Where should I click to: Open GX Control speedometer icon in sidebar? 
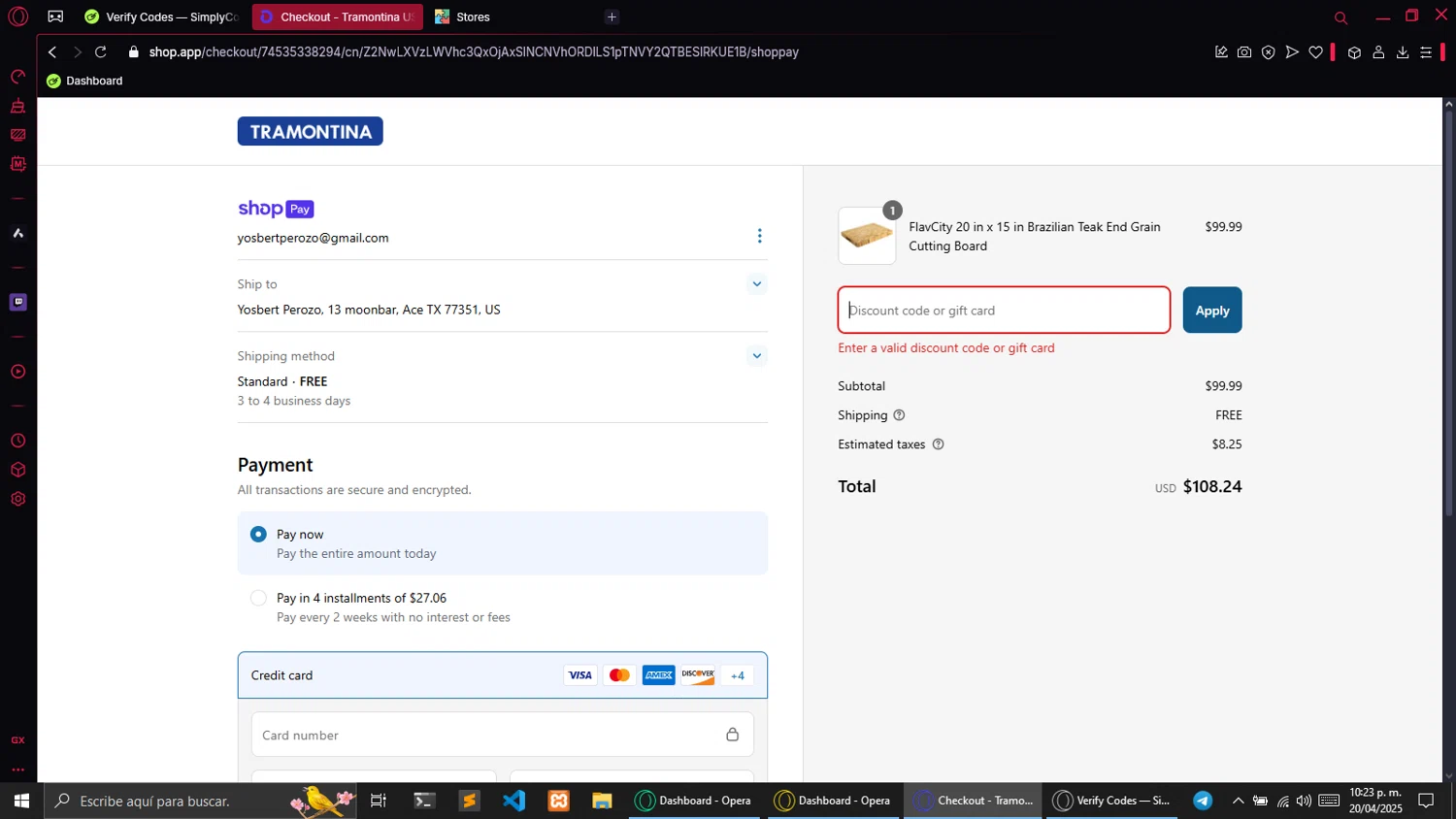point(17,77)
